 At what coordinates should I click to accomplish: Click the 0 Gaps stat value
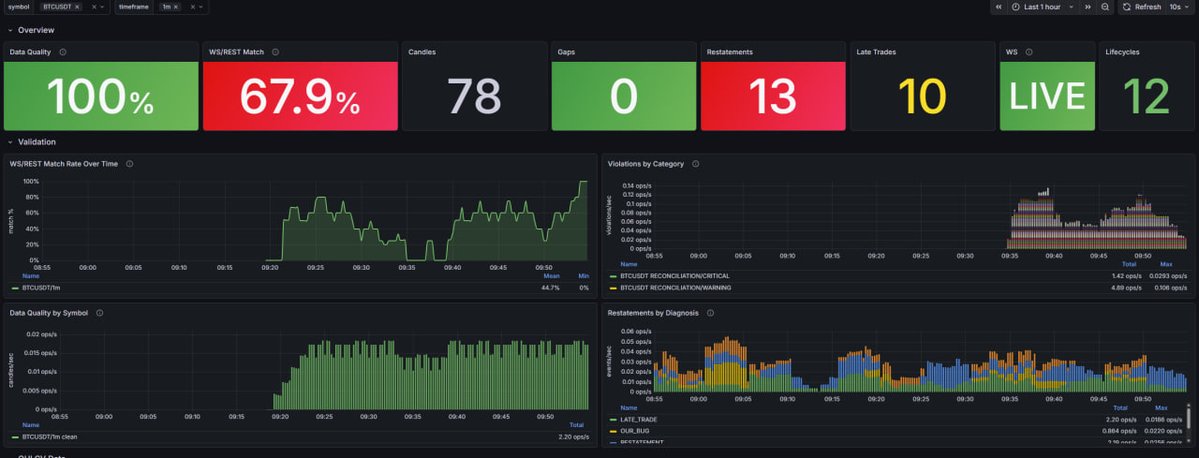click(623, 97)
